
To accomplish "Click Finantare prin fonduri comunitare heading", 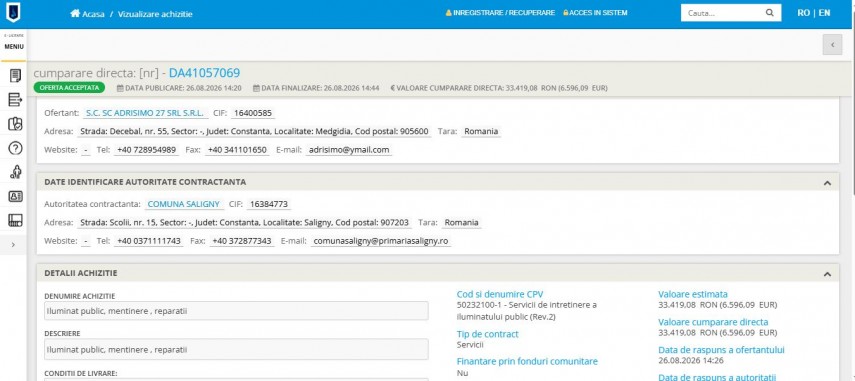I will click(527, 361).
